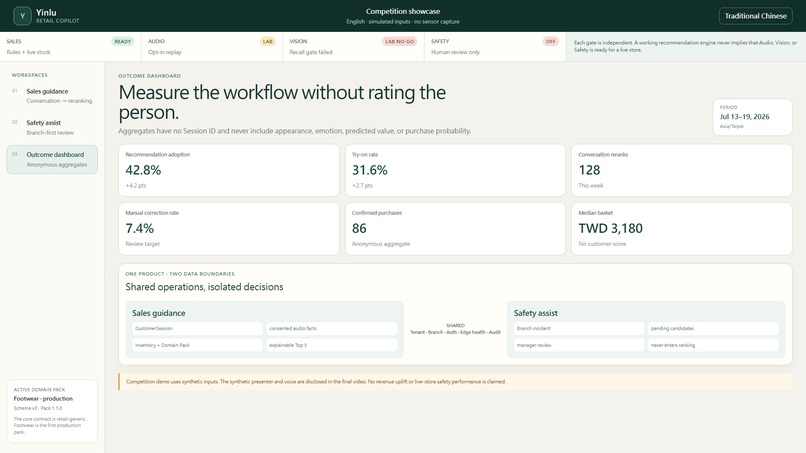Open the Recommendation adoption 42.8% card
Image resolution: width=806 pixels, height=453 pixels.
tap(229, 170)
